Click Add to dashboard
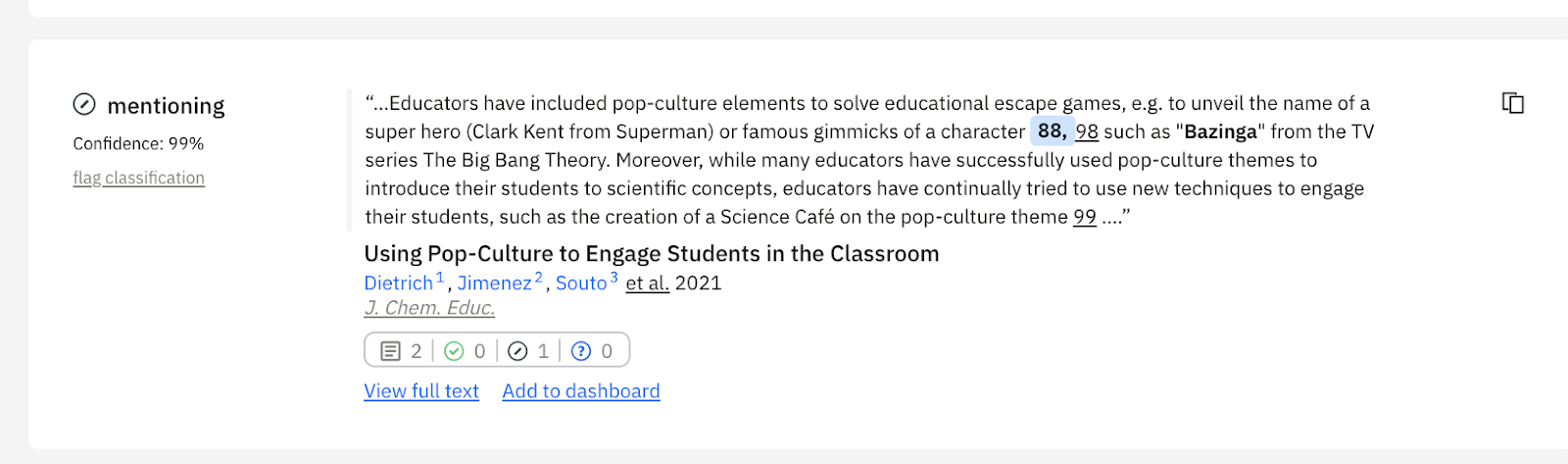 pyautogui.click(x=581, y=390)
